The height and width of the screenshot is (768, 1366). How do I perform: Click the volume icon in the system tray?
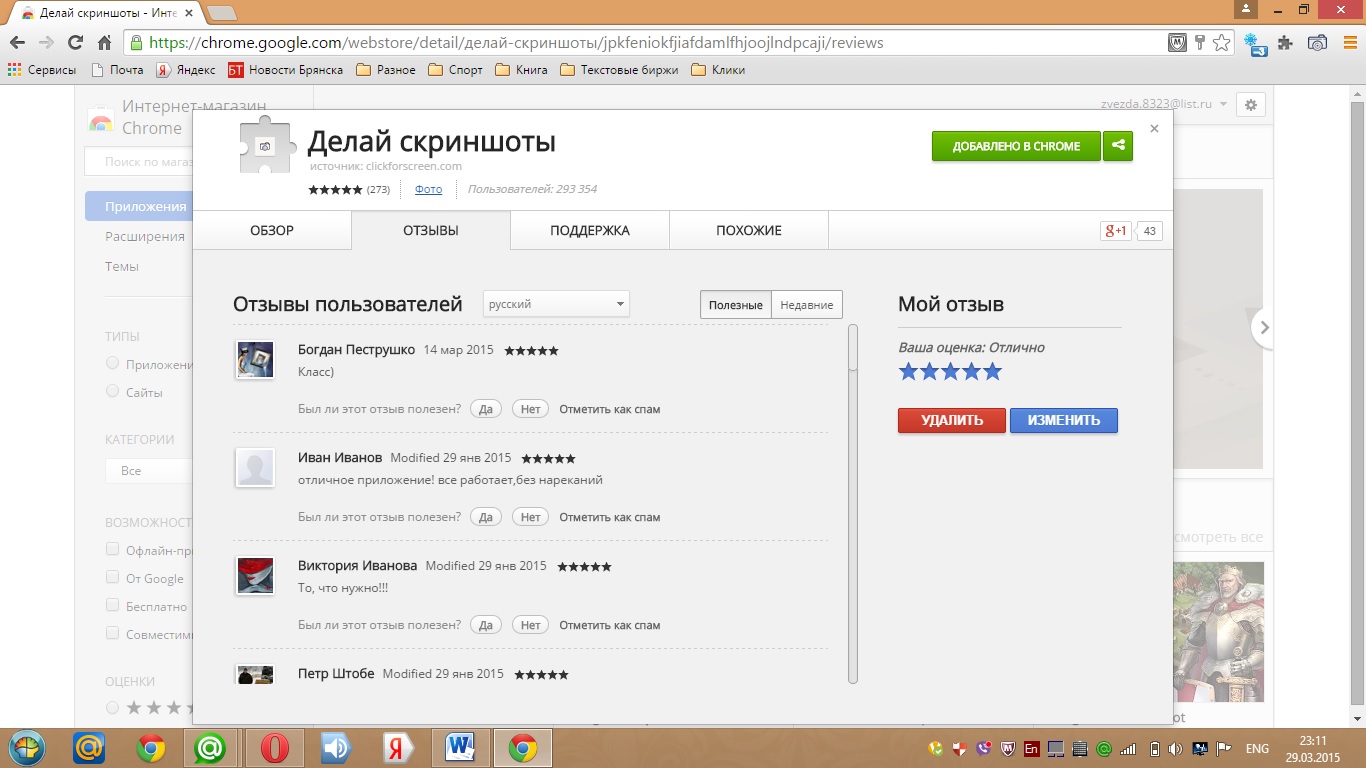click(1175, 748)
